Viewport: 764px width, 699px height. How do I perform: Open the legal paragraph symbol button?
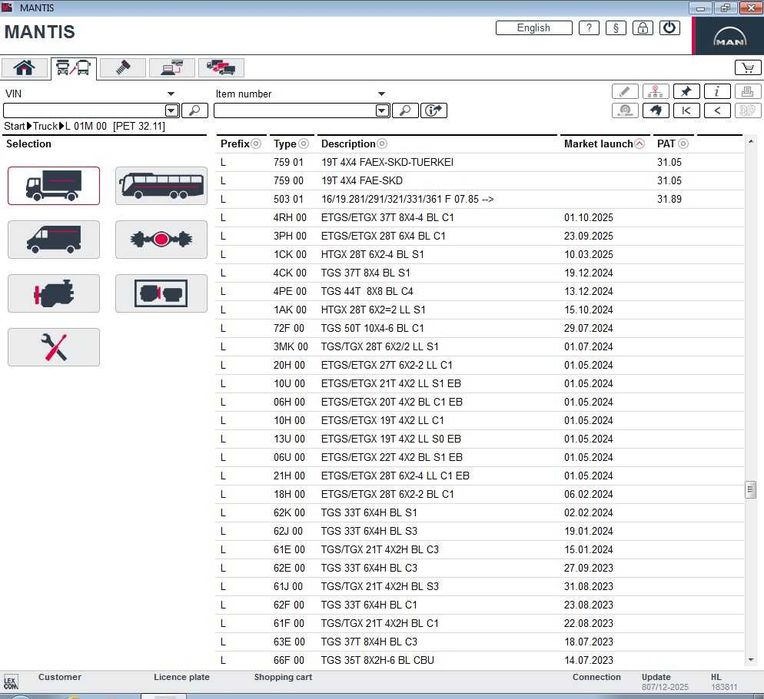616,28
